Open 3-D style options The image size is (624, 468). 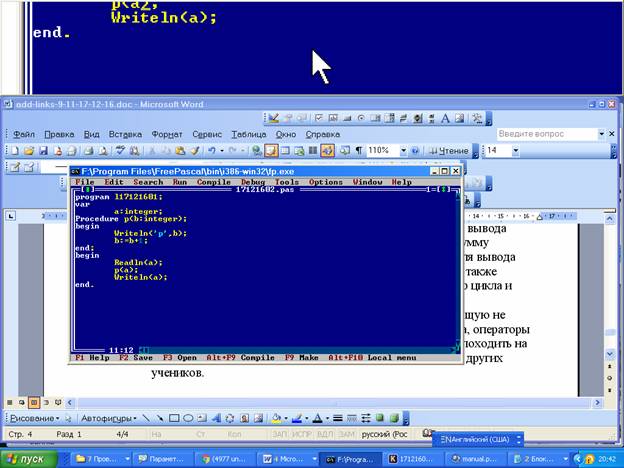394,418
